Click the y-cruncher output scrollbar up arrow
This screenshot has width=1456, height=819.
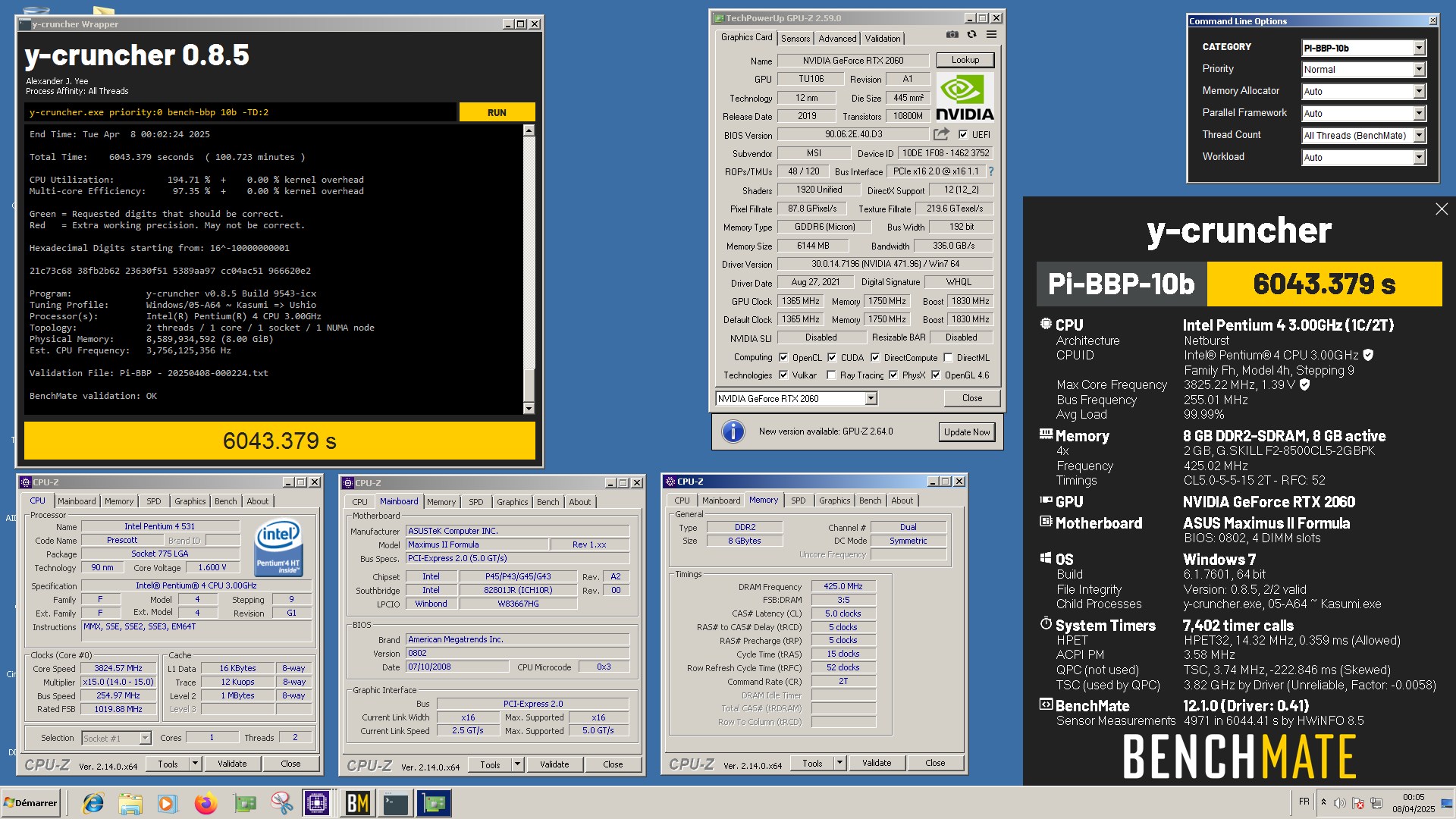tap(529, 130)
